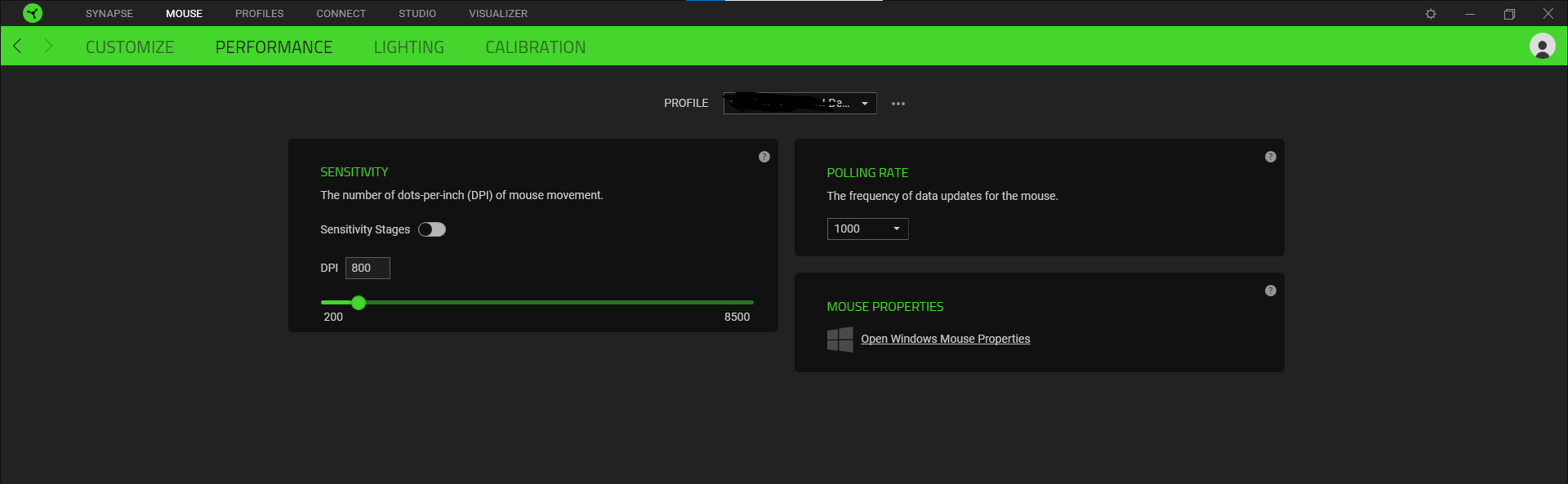Open the polling rate 1000 dropdown
Viewport: 1568px width, 484px height.
pyautogui.click(x=867, y=229)
